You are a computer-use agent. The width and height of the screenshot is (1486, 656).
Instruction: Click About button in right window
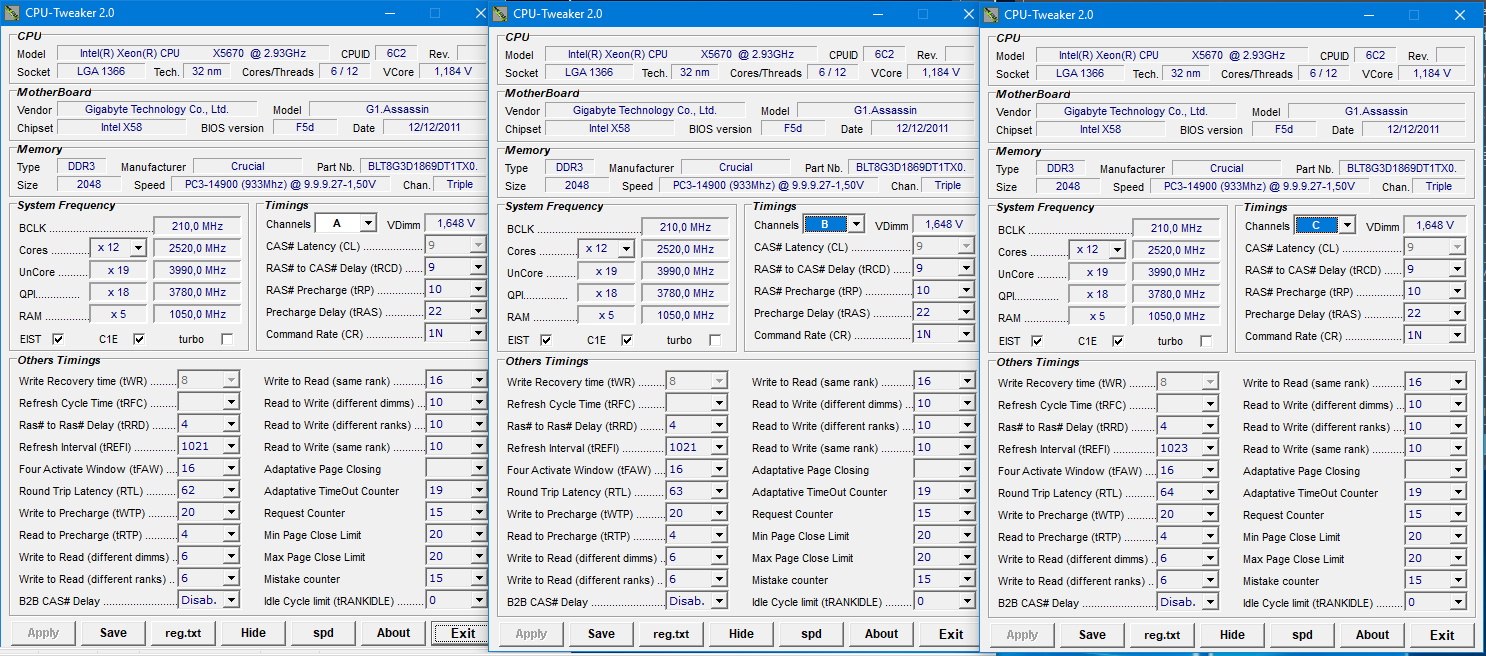click(1372, 635)
